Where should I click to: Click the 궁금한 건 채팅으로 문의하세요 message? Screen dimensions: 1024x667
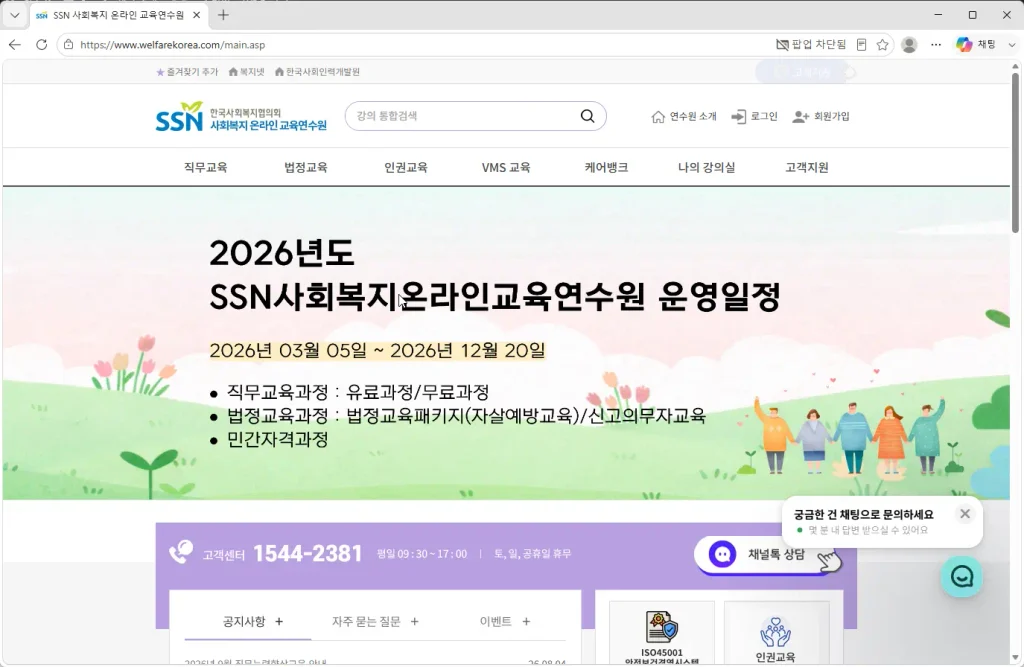coord(863,514)
